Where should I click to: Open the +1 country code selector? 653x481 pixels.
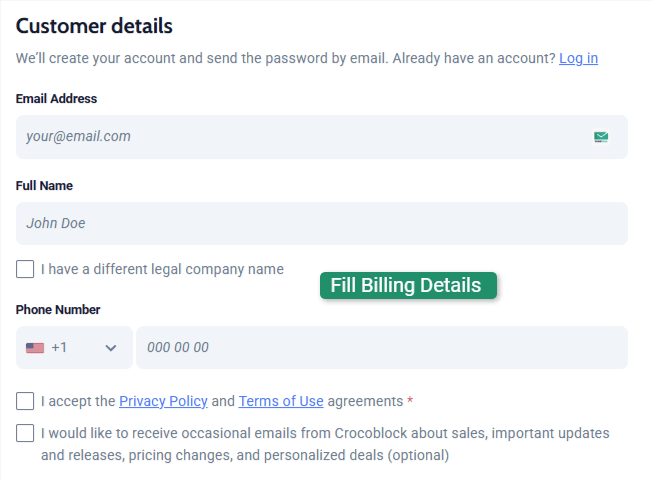[x=74, y=348]
